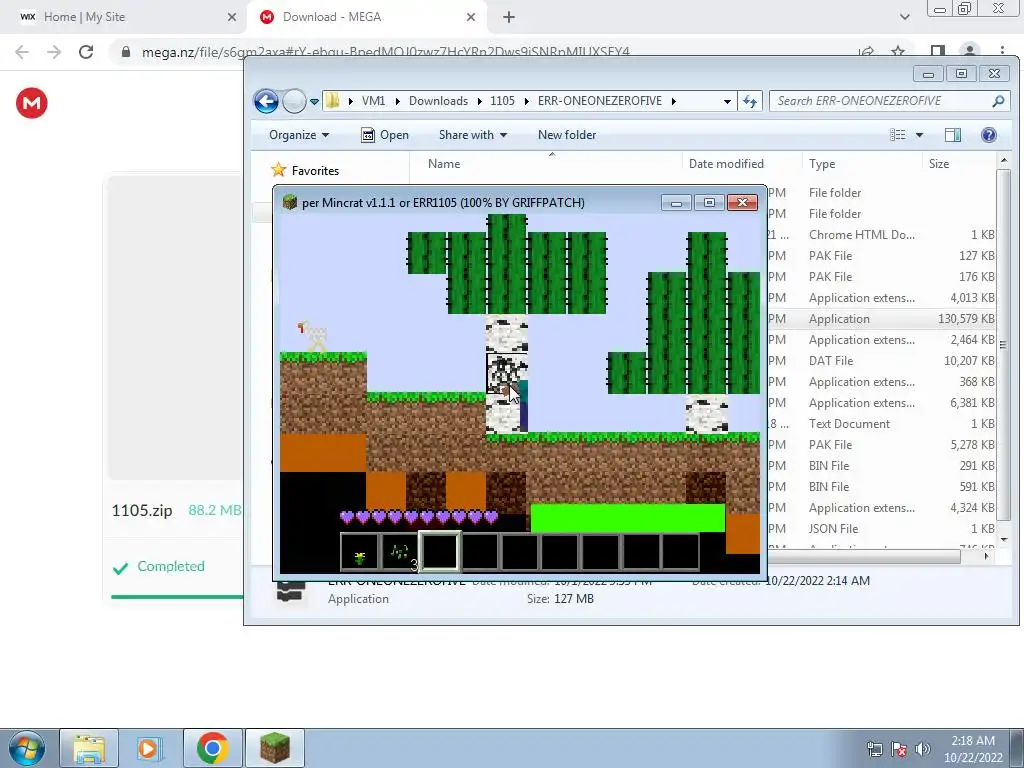Click the bright green bar in the game
The image size is (1024, 768).
(x=628, y=518)
